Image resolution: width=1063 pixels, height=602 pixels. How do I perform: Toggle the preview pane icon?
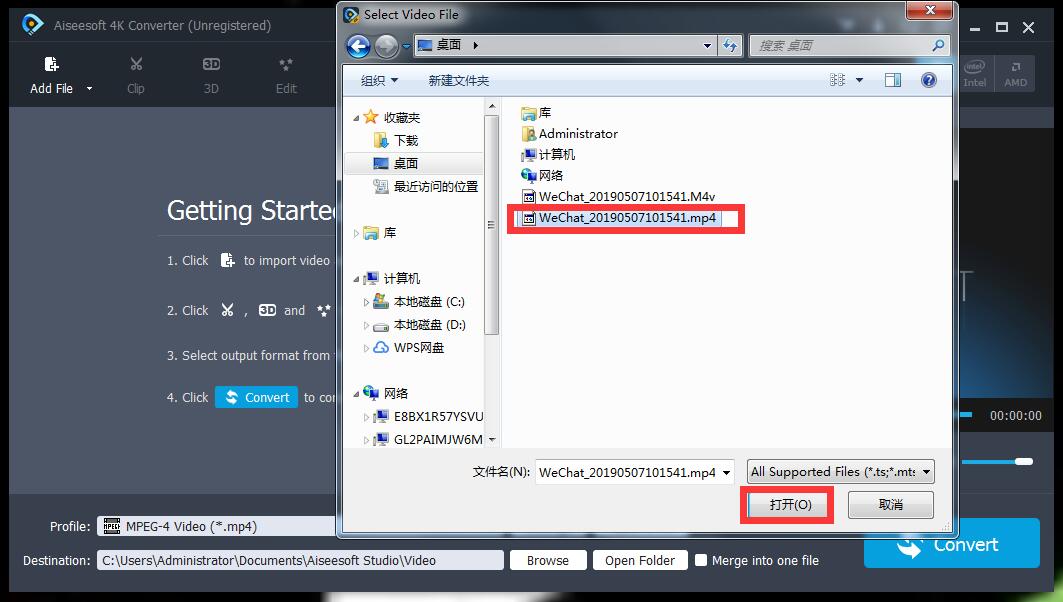893,80
